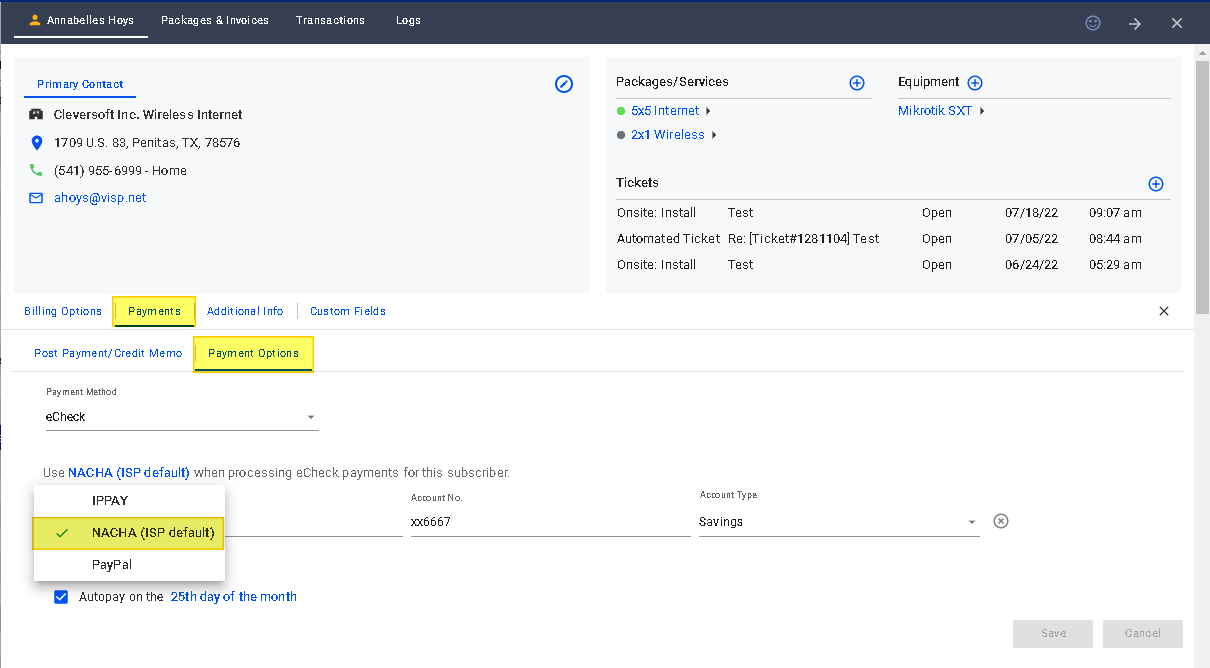Viewport: 1210px width, 668px height.
Task: Open the Mikrotik SXT equipment link
Action: [x=935, y=111]
